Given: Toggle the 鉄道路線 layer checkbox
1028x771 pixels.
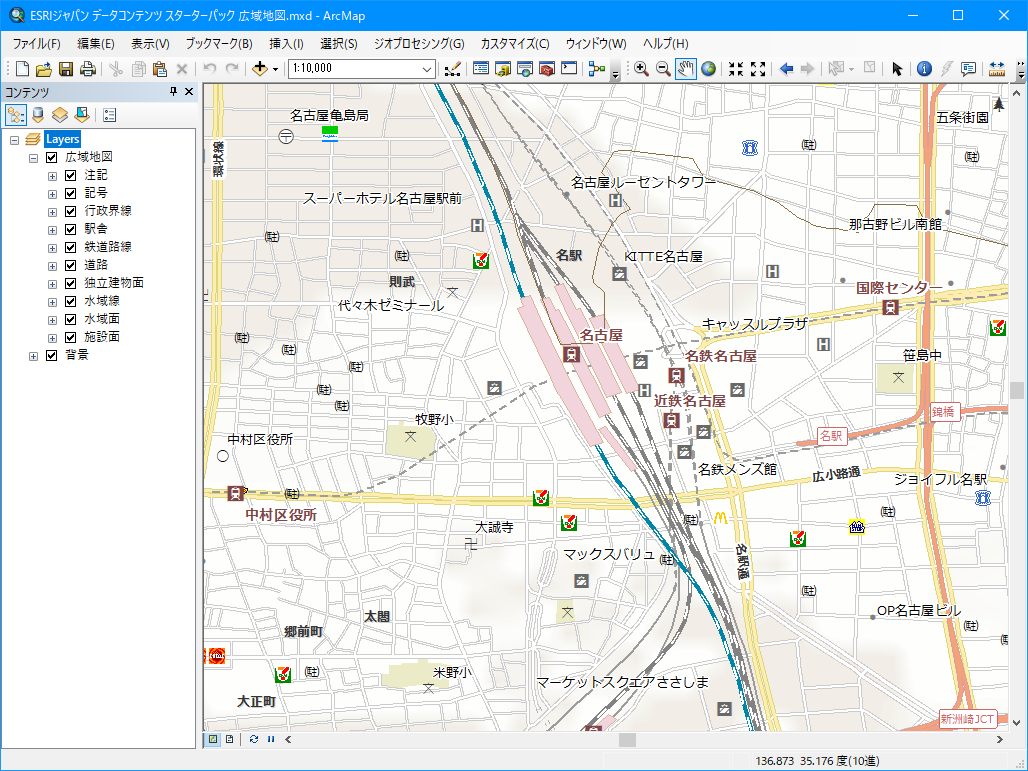Looking at the screenshot, I should [71, 247].
